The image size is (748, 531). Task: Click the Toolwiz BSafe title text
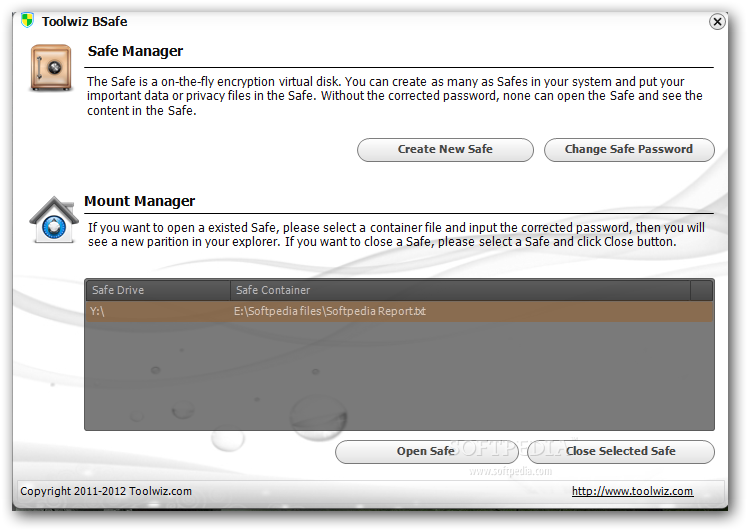click(x=84, y=21)
